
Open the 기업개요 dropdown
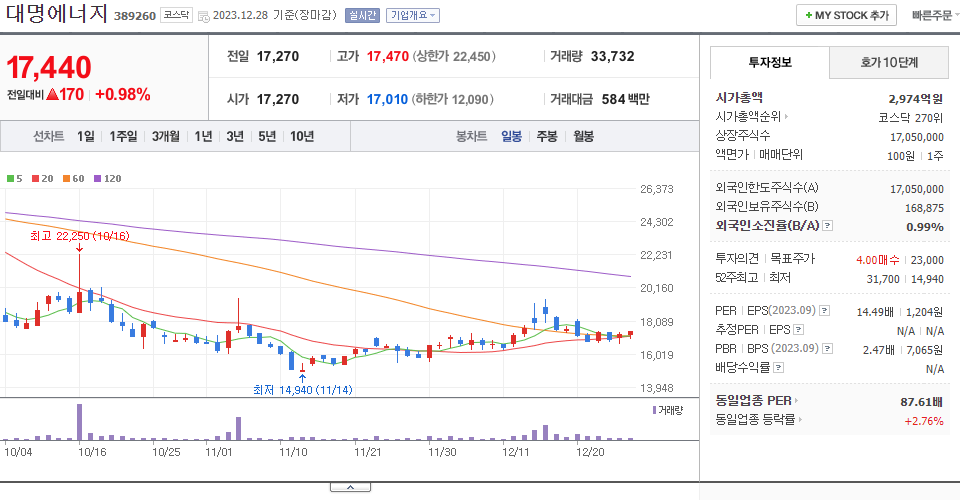click(413, 15)
